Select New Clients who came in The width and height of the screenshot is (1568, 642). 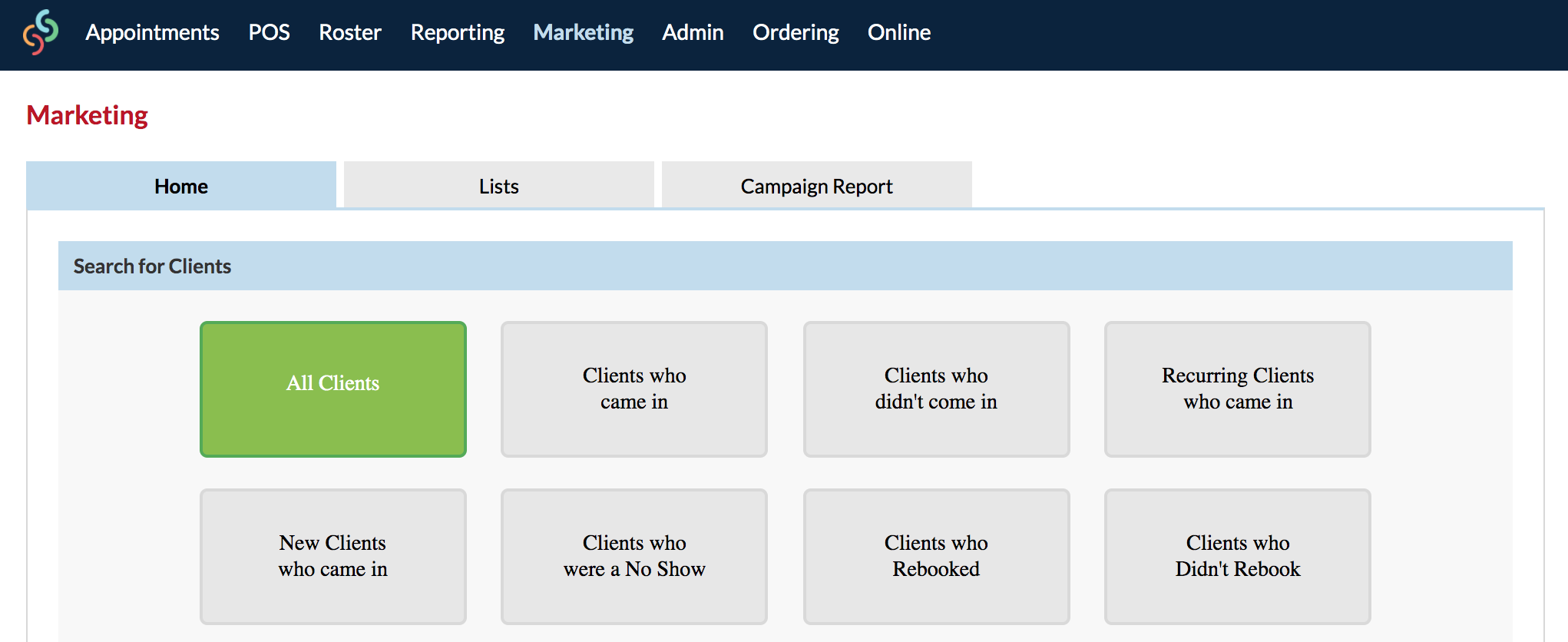click(x=333, y=557)
